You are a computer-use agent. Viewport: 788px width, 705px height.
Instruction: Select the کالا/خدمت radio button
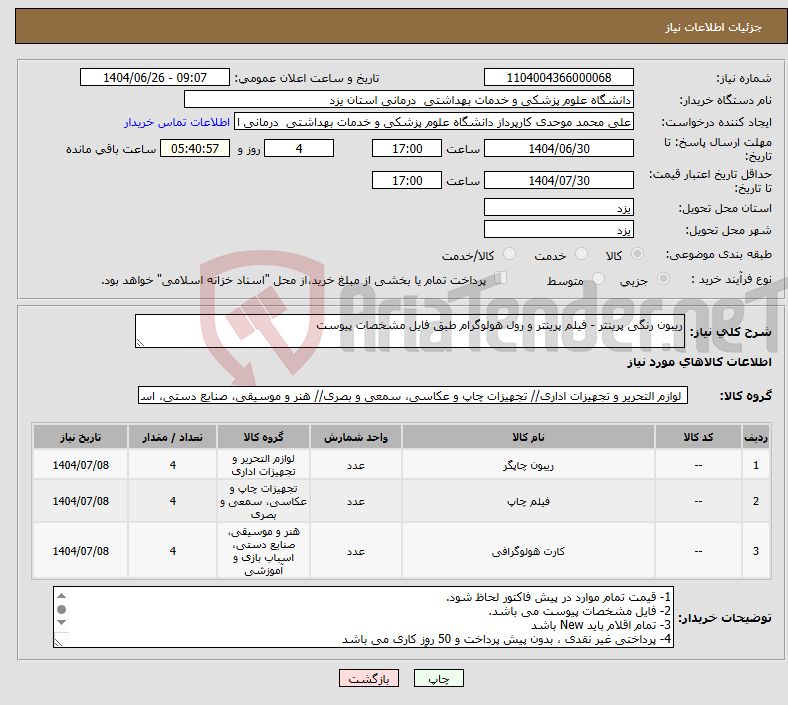click(510, 254)
